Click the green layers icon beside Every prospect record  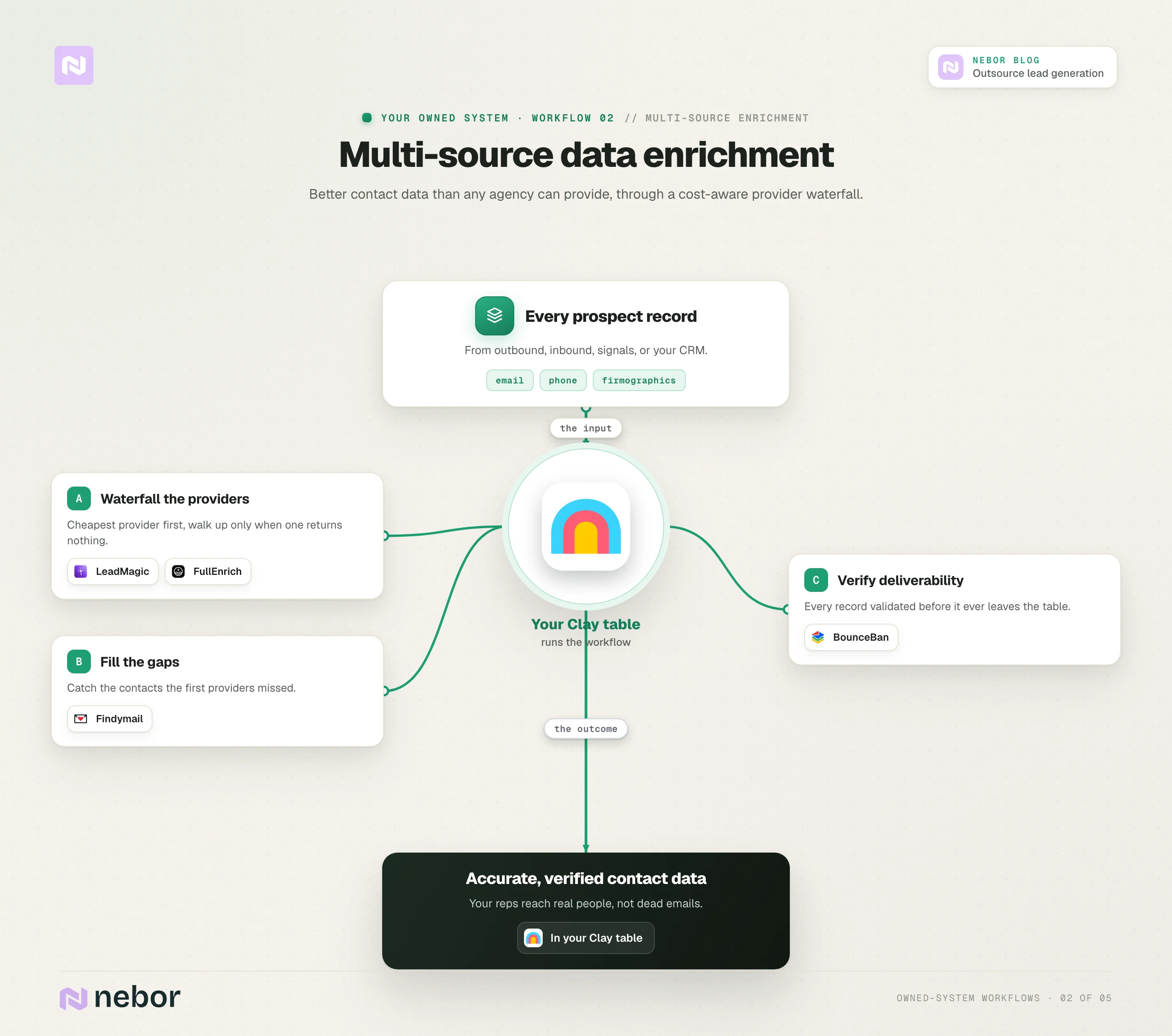pos(494,315)
